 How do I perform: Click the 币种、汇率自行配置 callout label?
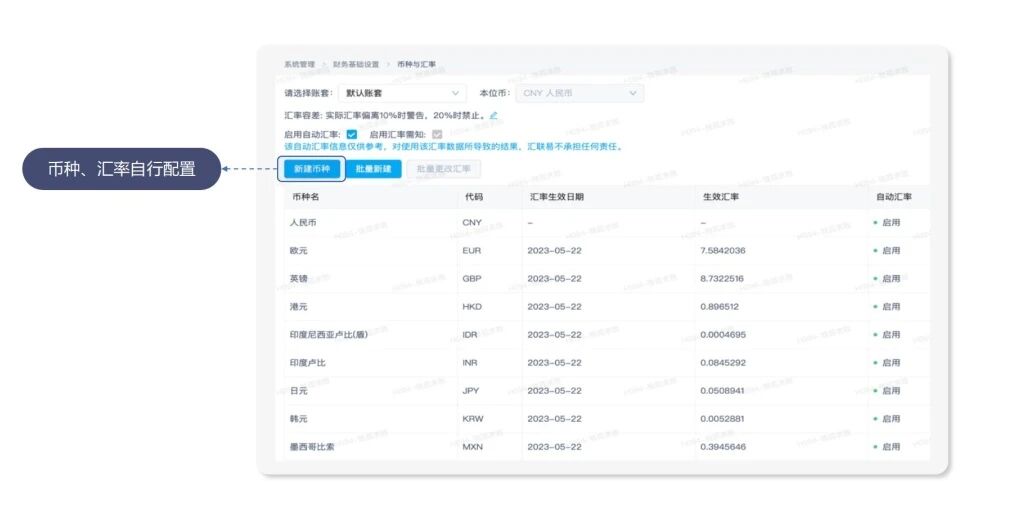click(x=121, y=169)
